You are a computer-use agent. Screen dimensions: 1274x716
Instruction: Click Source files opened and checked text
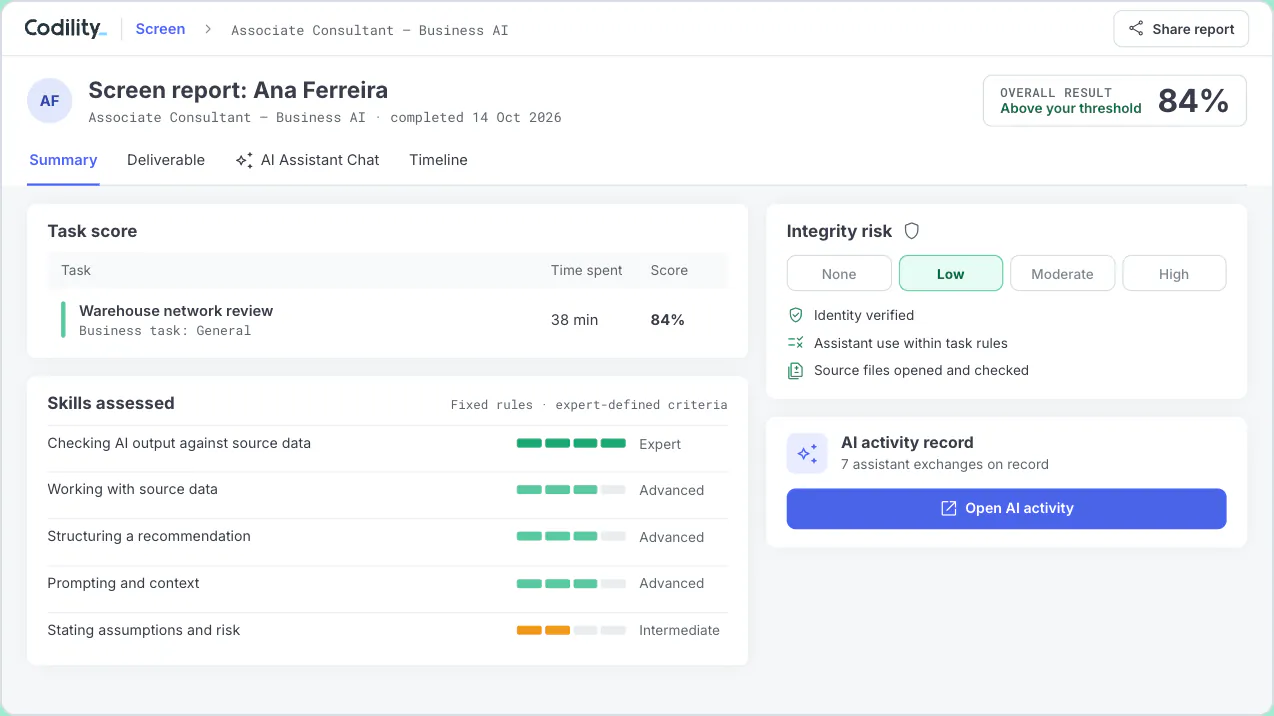921,370
